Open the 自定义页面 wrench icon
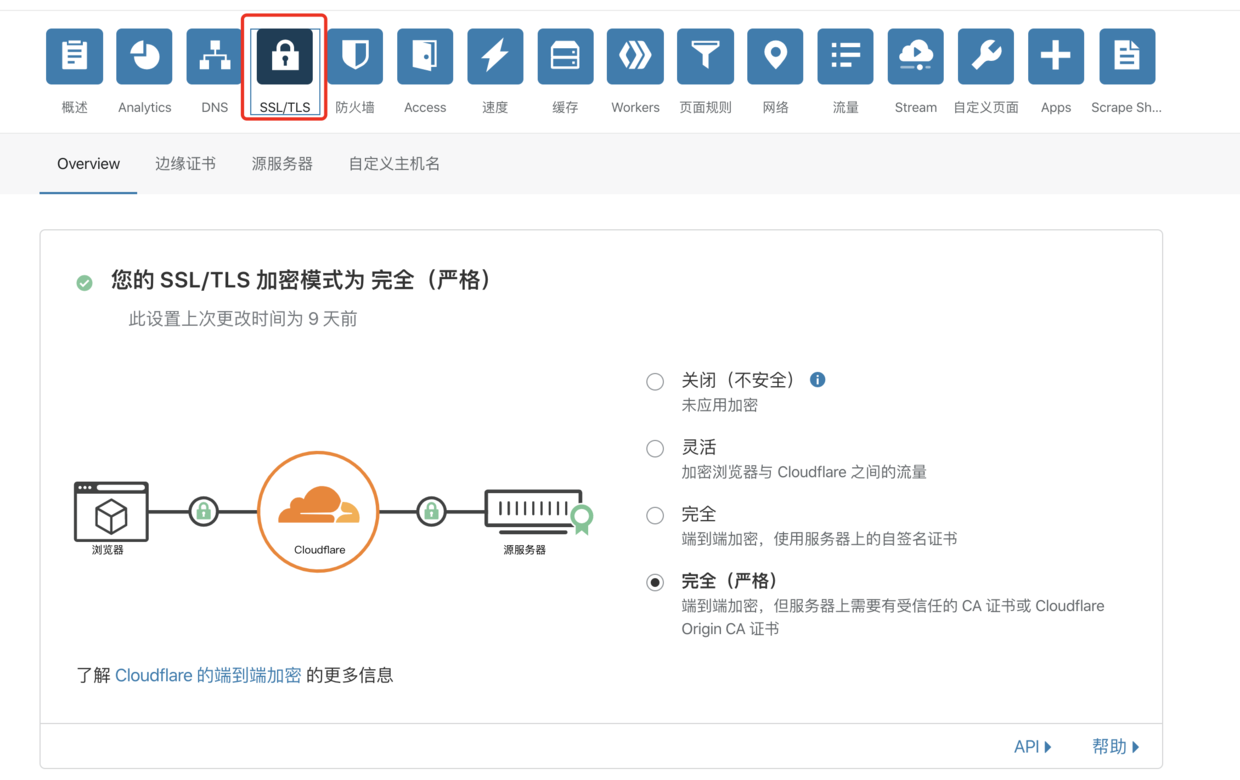The image size is (1240, 780). click(x=985, y=56)
